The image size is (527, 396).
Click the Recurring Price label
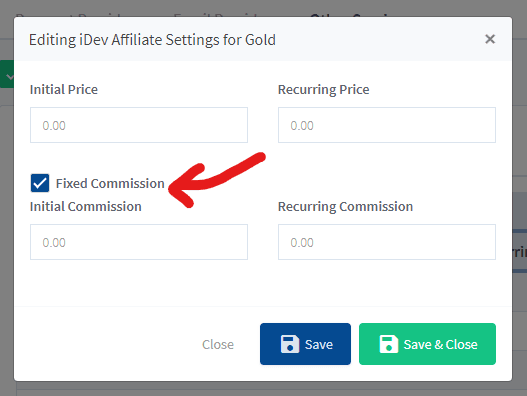coord(323,89)
